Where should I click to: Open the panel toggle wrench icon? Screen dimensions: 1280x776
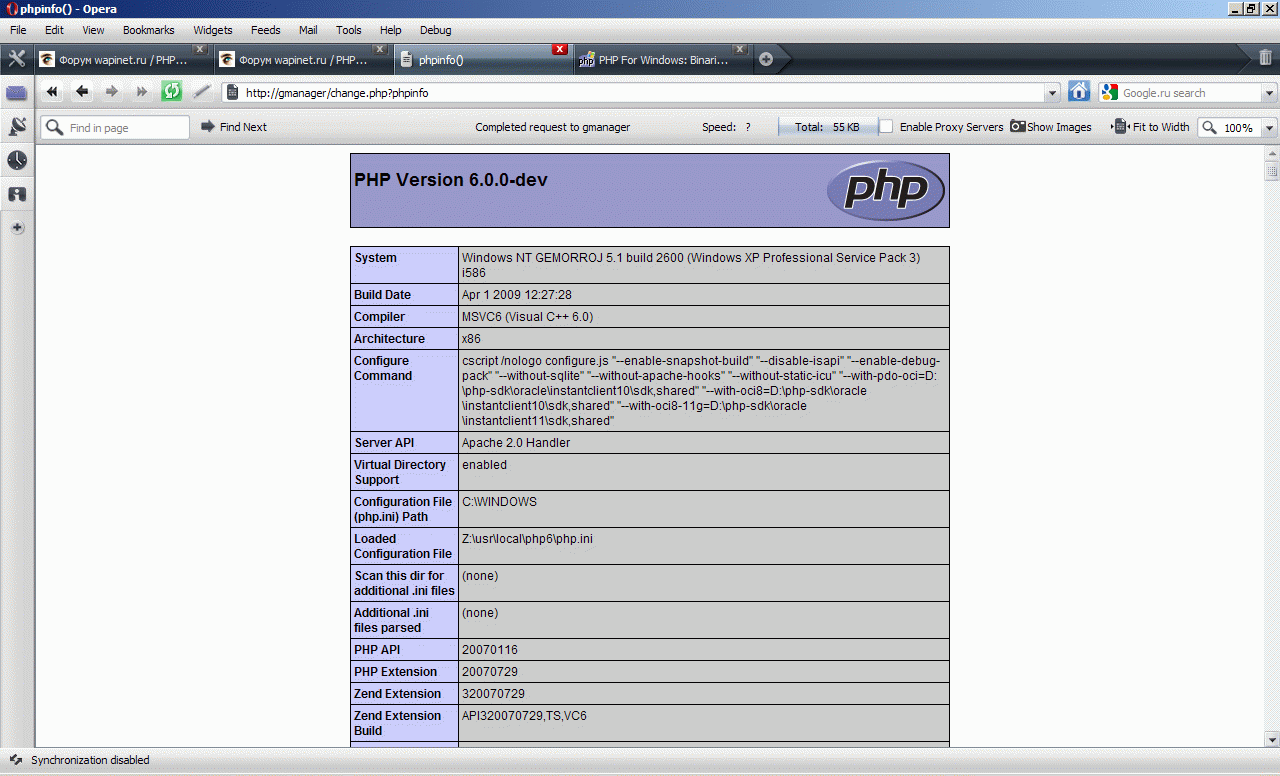[17, 59]
